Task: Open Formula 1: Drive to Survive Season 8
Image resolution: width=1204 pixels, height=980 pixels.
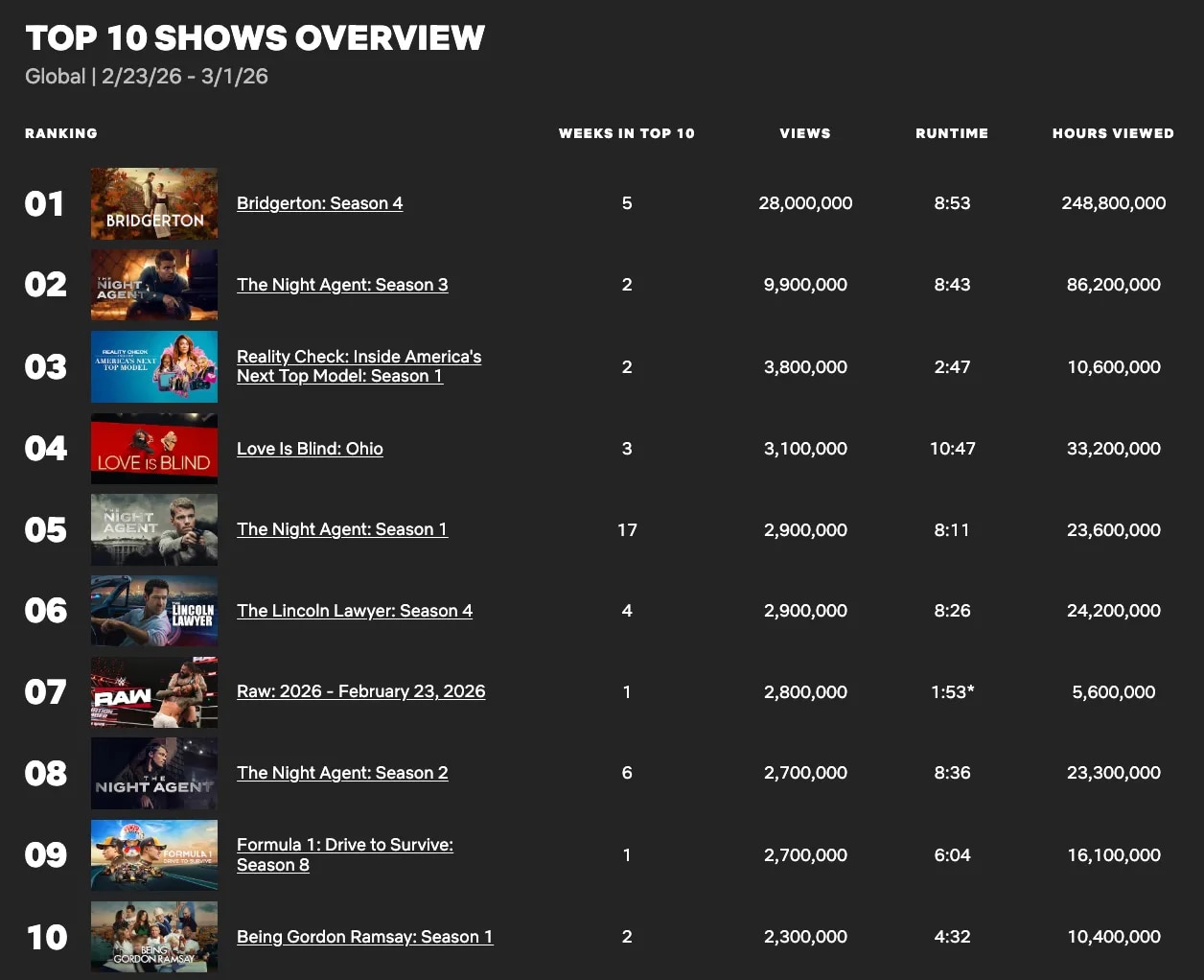Action: [x=344, y=854]
